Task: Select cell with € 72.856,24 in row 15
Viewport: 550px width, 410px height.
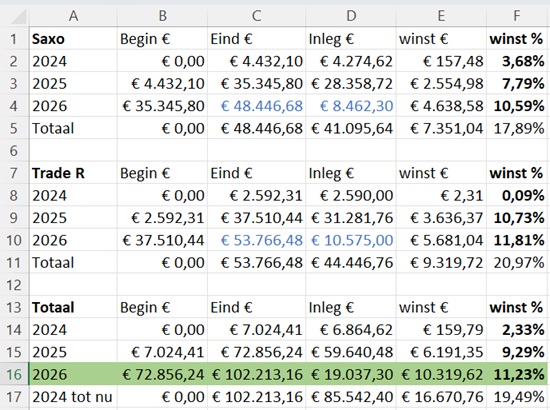Action: click(x=256, y=352)
